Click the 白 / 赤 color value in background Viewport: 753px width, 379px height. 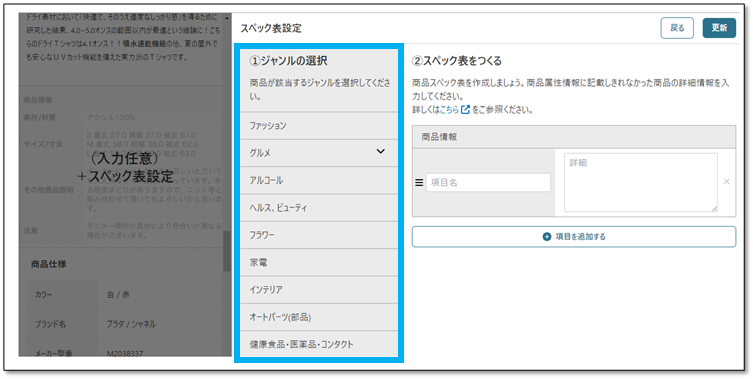click(x=118, y=295)
